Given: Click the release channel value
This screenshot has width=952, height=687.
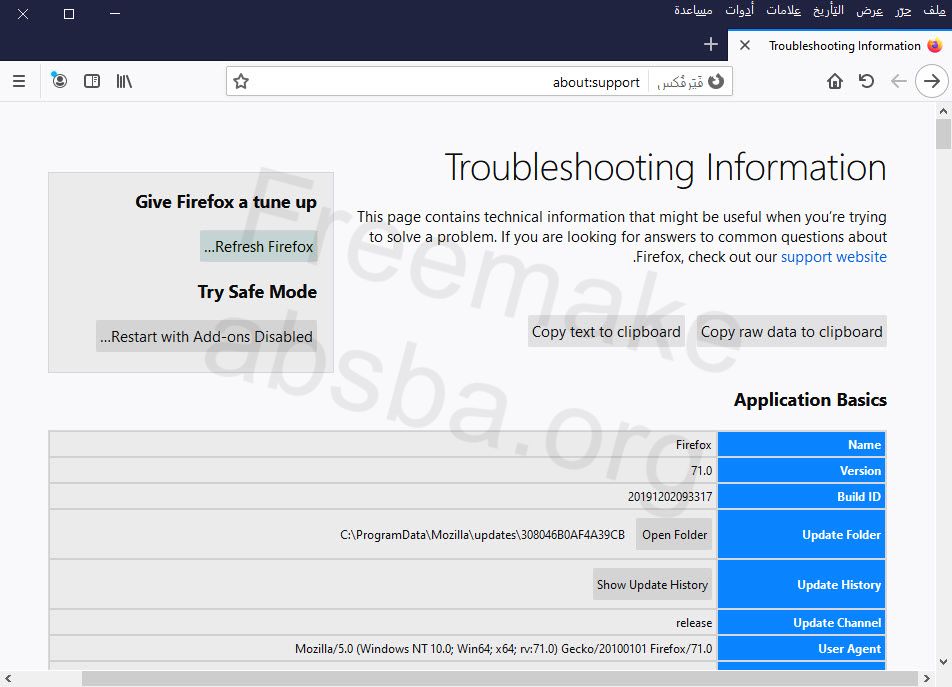Looking at the screenshot, I should click(x=694, y=623).
